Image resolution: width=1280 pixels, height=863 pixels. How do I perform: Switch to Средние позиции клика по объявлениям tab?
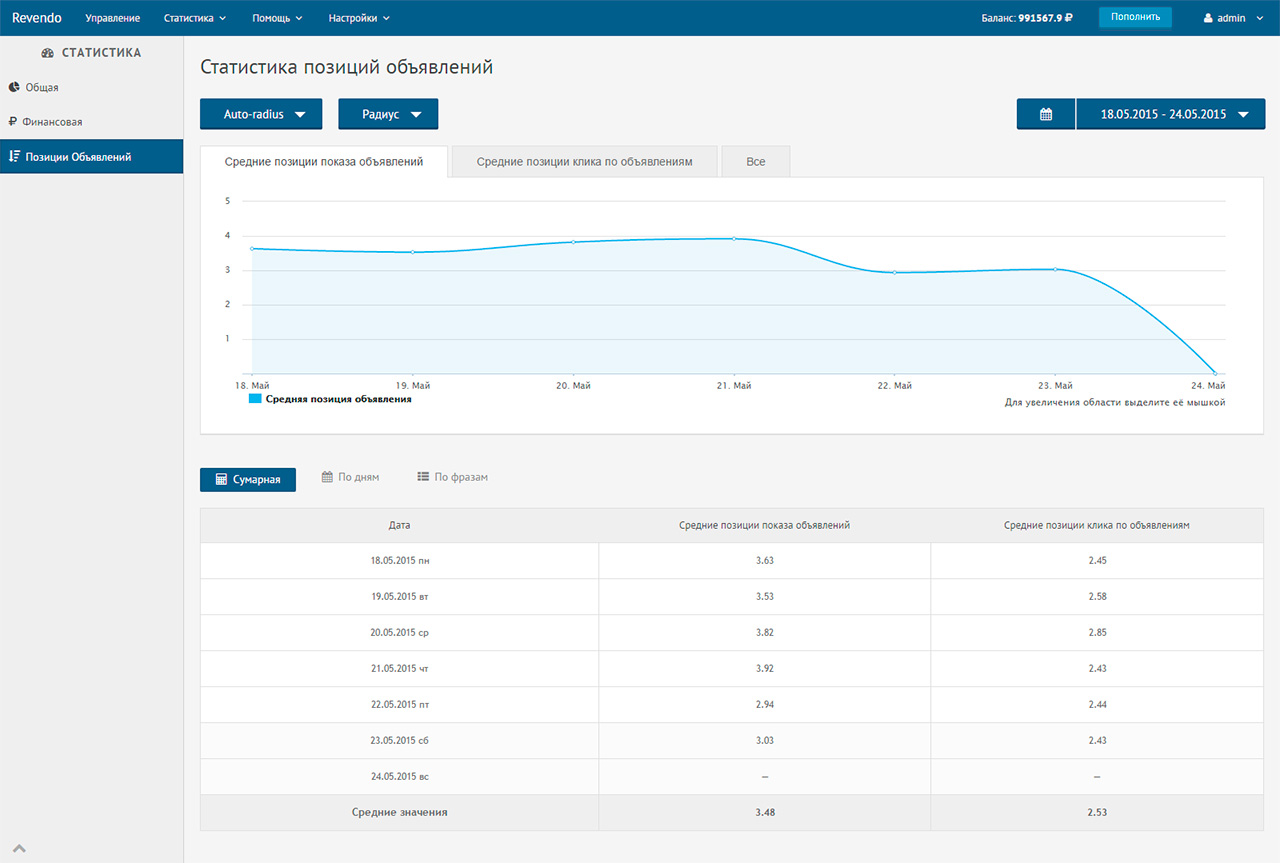(x=585, y=161)
